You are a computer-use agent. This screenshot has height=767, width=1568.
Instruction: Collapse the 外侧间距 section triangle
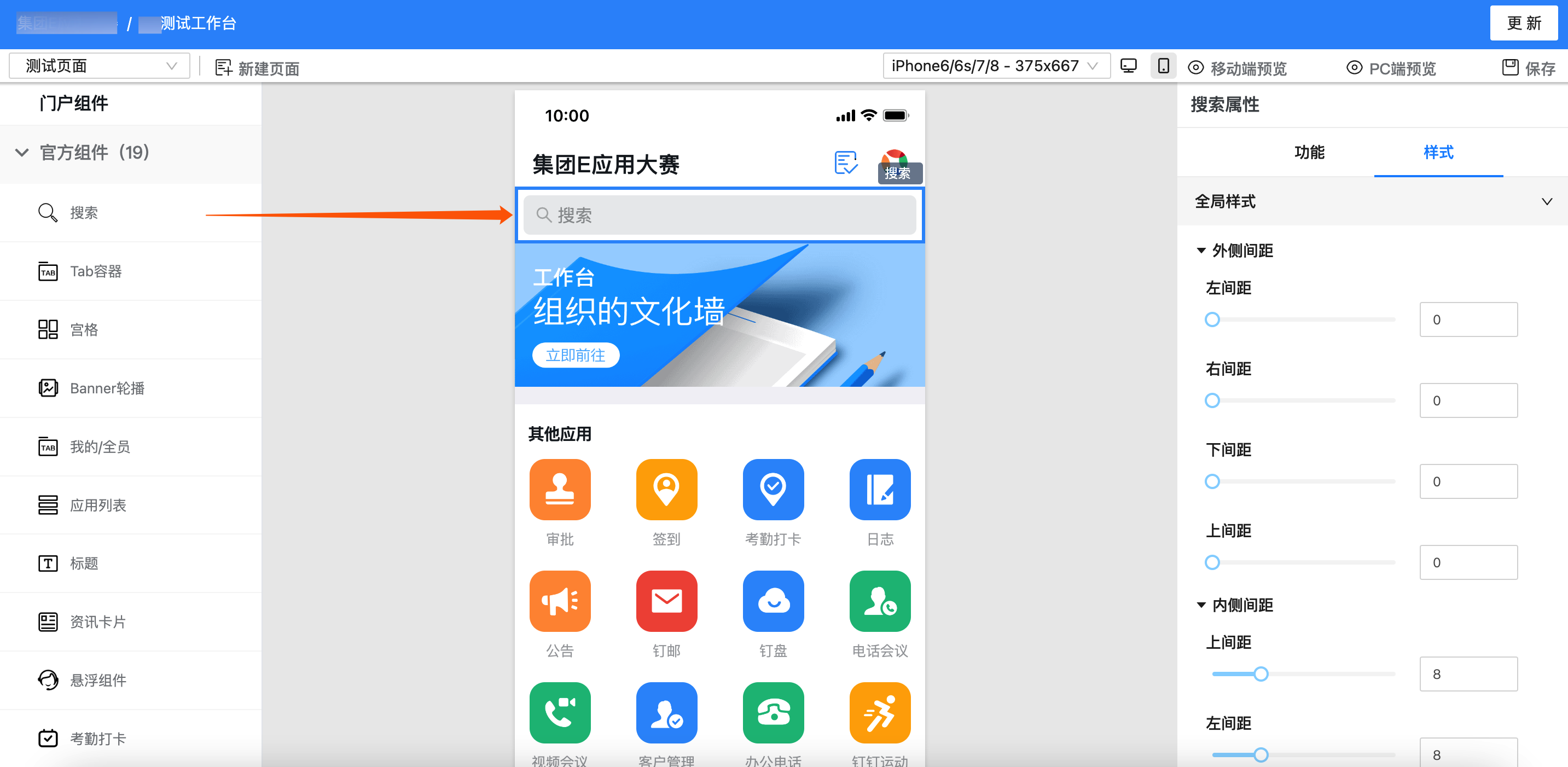[x=1200, y=251]
